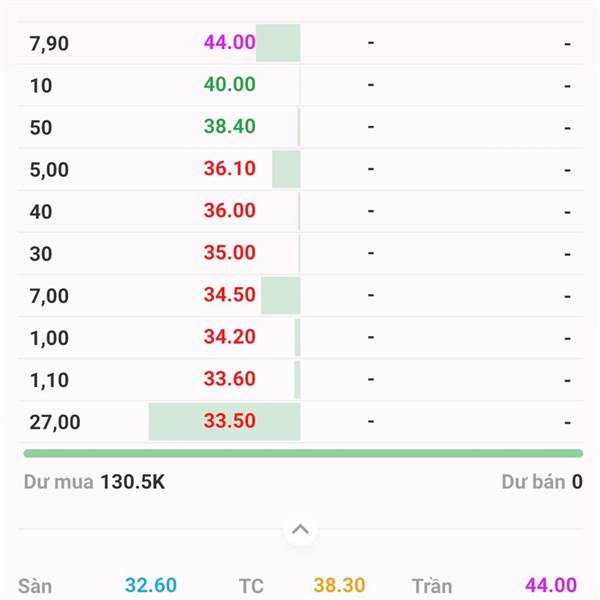The height and width of the screenshot is (600, 600).
Task: Tap the Sàn floor price 32.60
Action: click(x=151, y=585)
